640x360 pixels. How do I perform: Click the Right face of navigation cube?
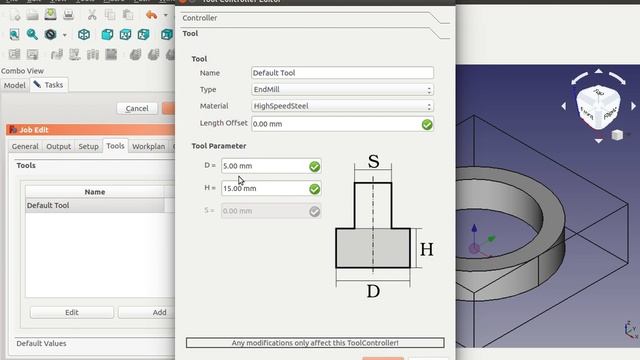610,113
